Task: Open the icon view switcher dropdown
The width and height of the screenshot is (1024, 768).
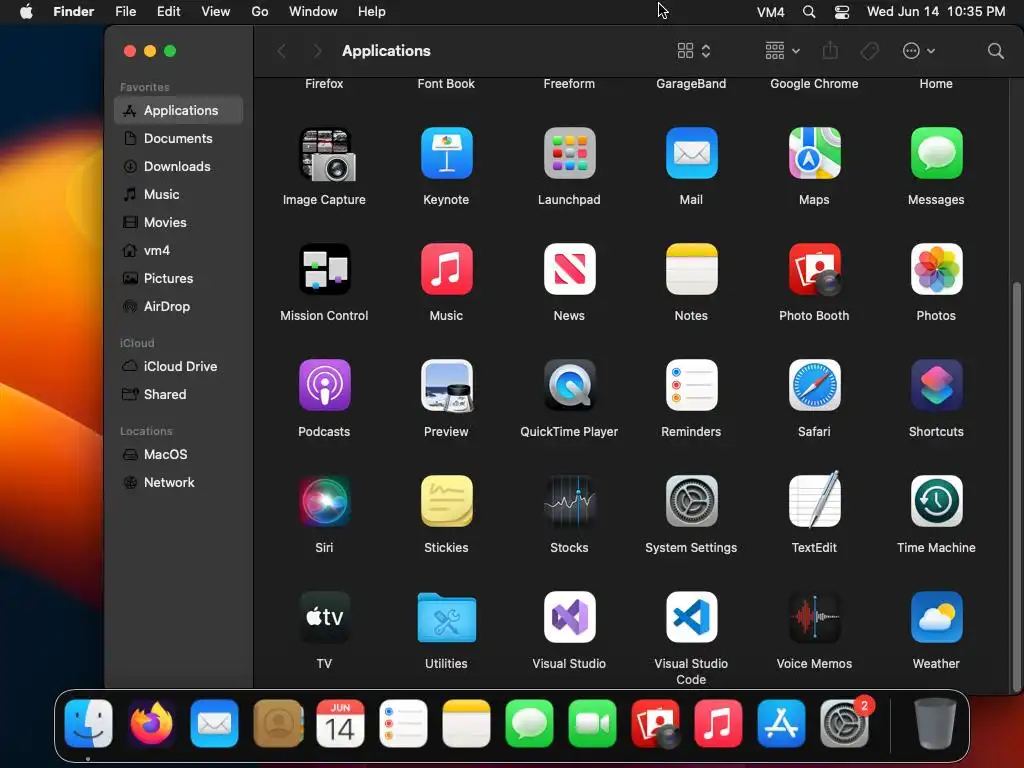Action: (694, 51)
